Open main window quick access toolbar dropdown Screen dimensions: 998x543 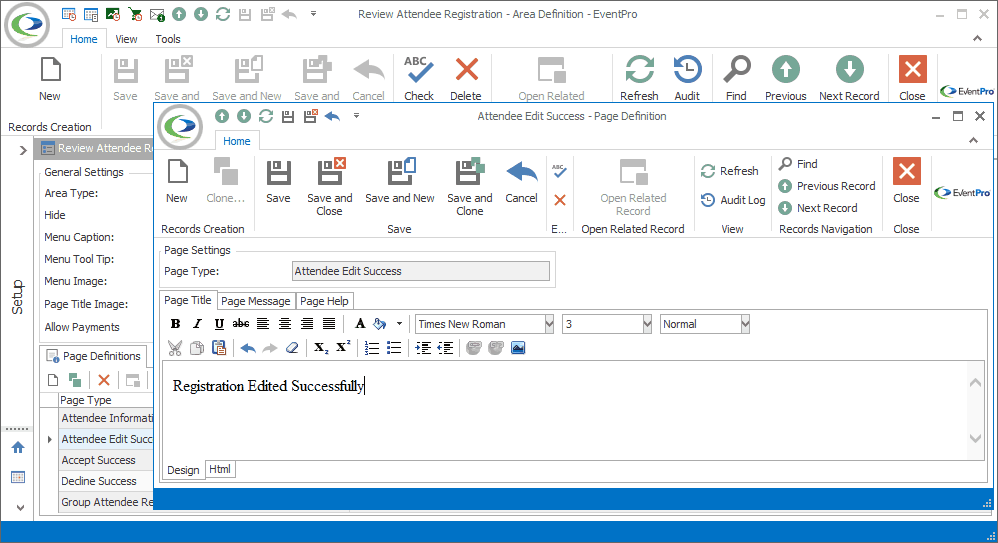(x=313, y=13)
